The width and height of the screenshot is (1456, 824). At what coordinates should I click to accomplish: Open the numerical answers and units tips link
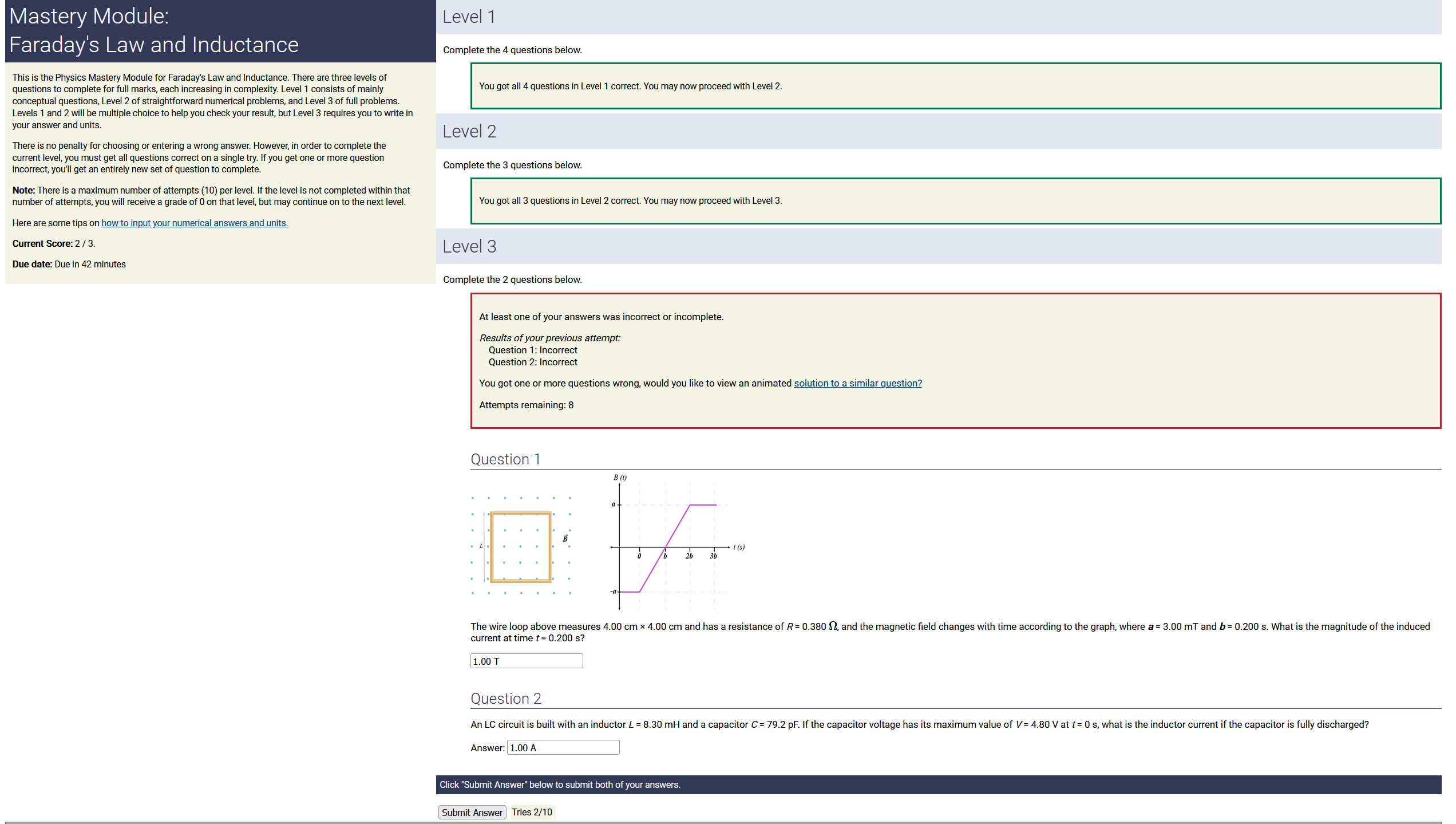point(195,223)
